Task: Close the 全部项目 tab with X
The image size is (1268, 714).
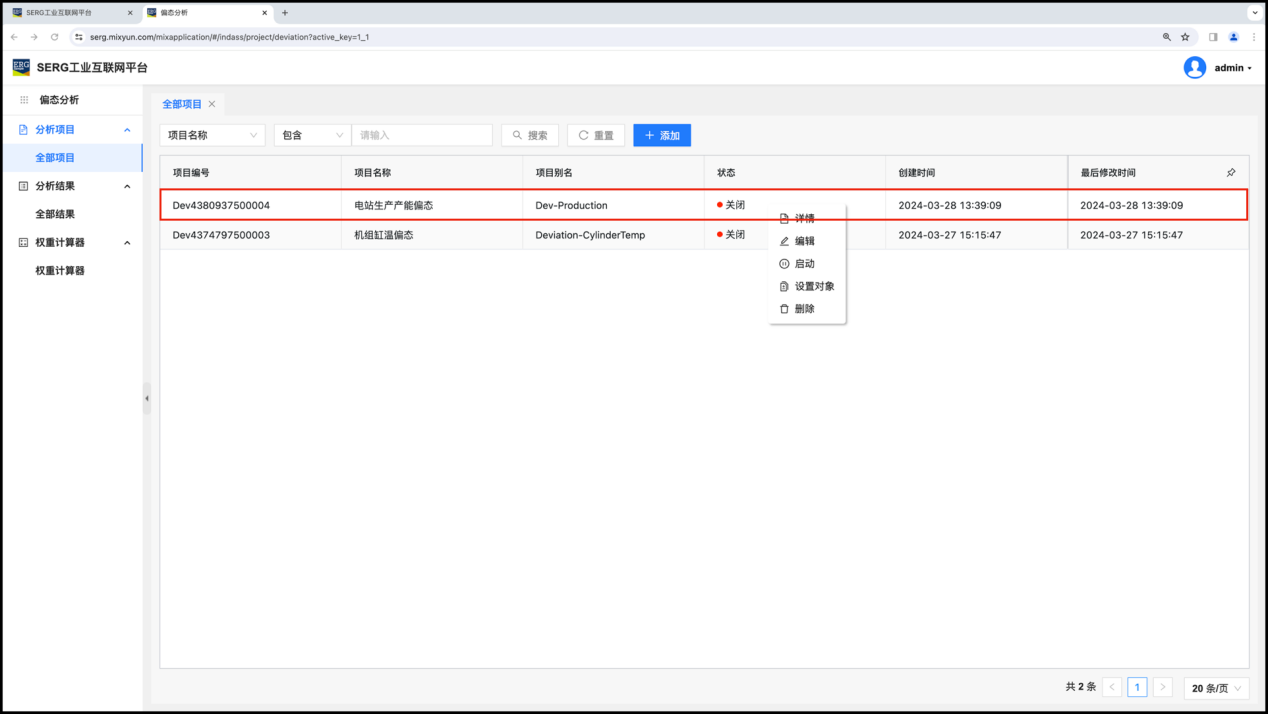Action: [x=212, y=104]
